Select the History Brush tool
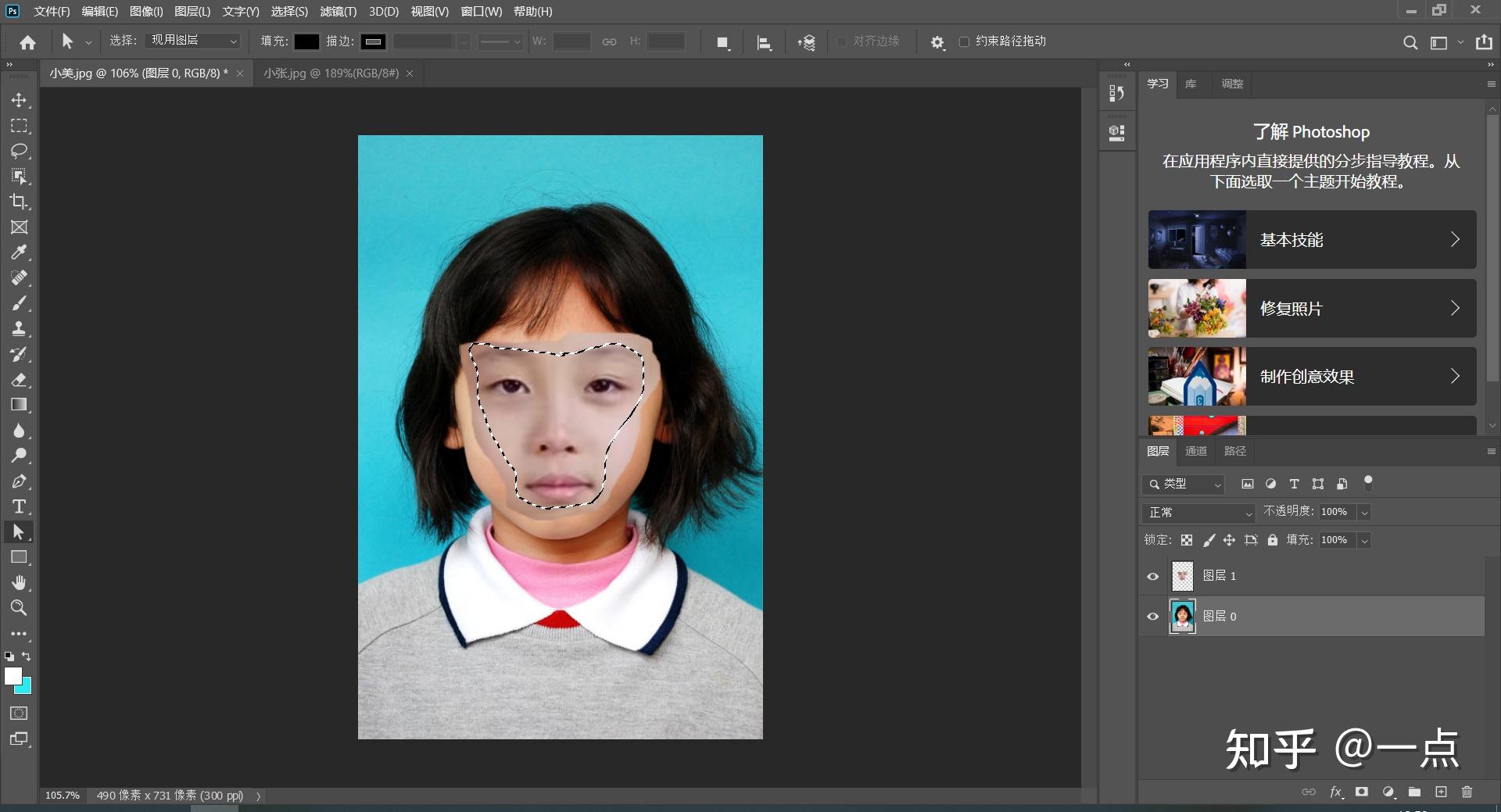Image resolution: width=1501 pixels, height=812 pixels. 19,354
